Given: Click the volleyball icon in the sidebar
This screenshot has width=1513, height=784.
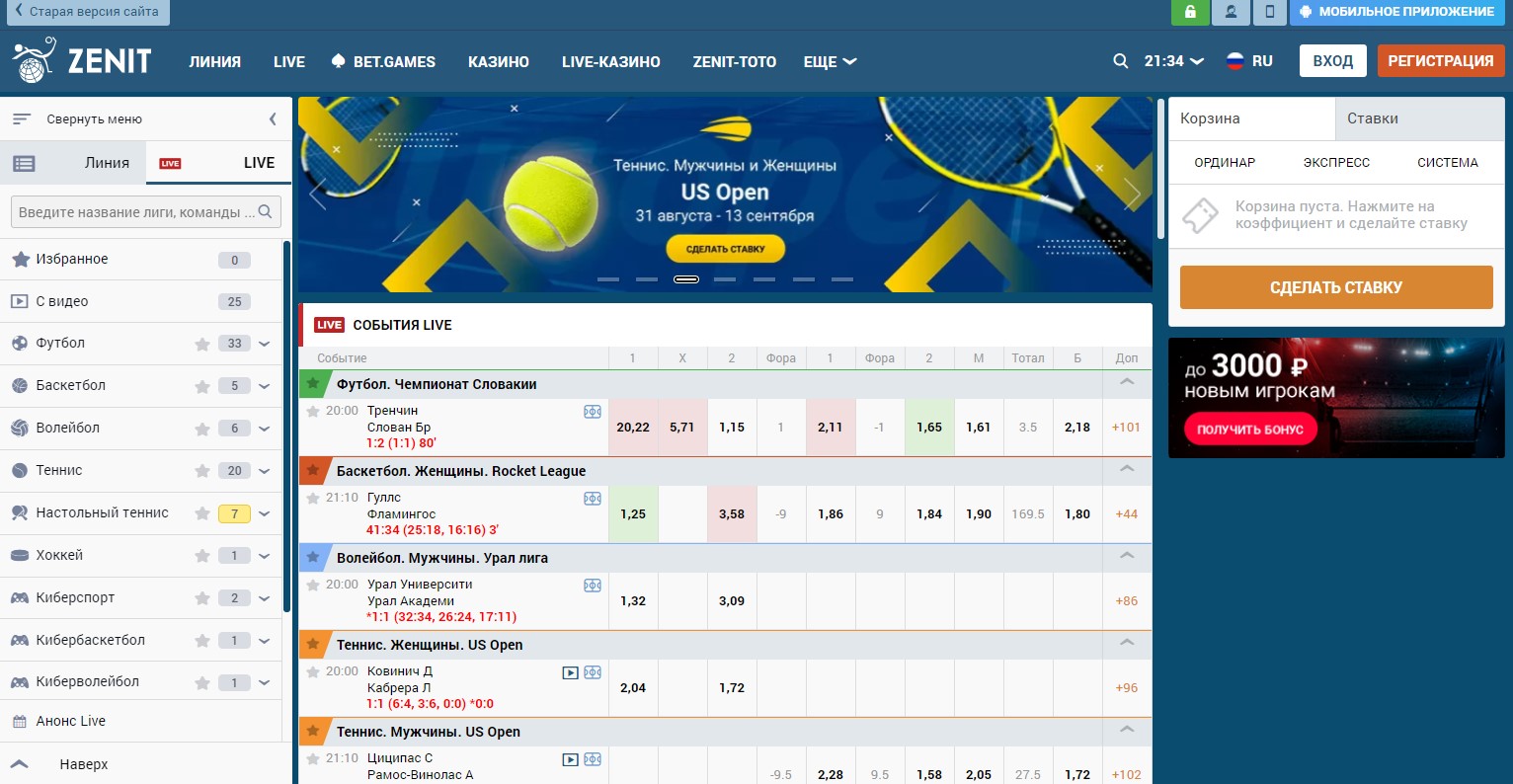Looking at the screenshot, I should (x=20, y=429).
